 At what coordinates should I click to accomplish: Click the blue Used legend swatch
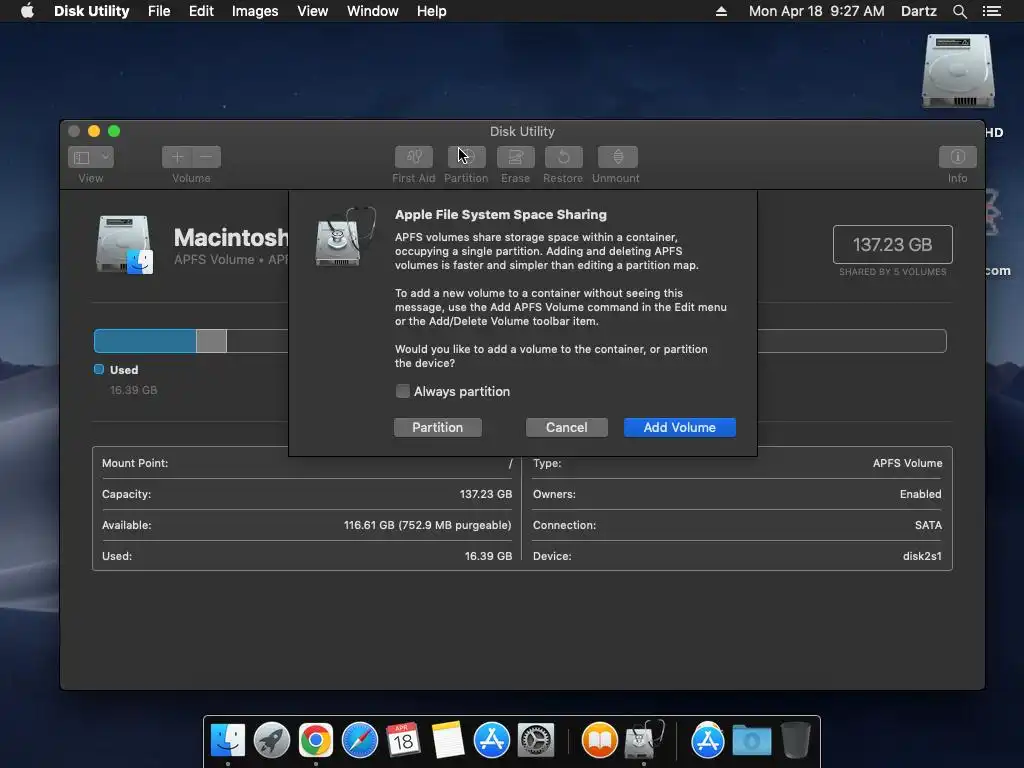[99, 370]
